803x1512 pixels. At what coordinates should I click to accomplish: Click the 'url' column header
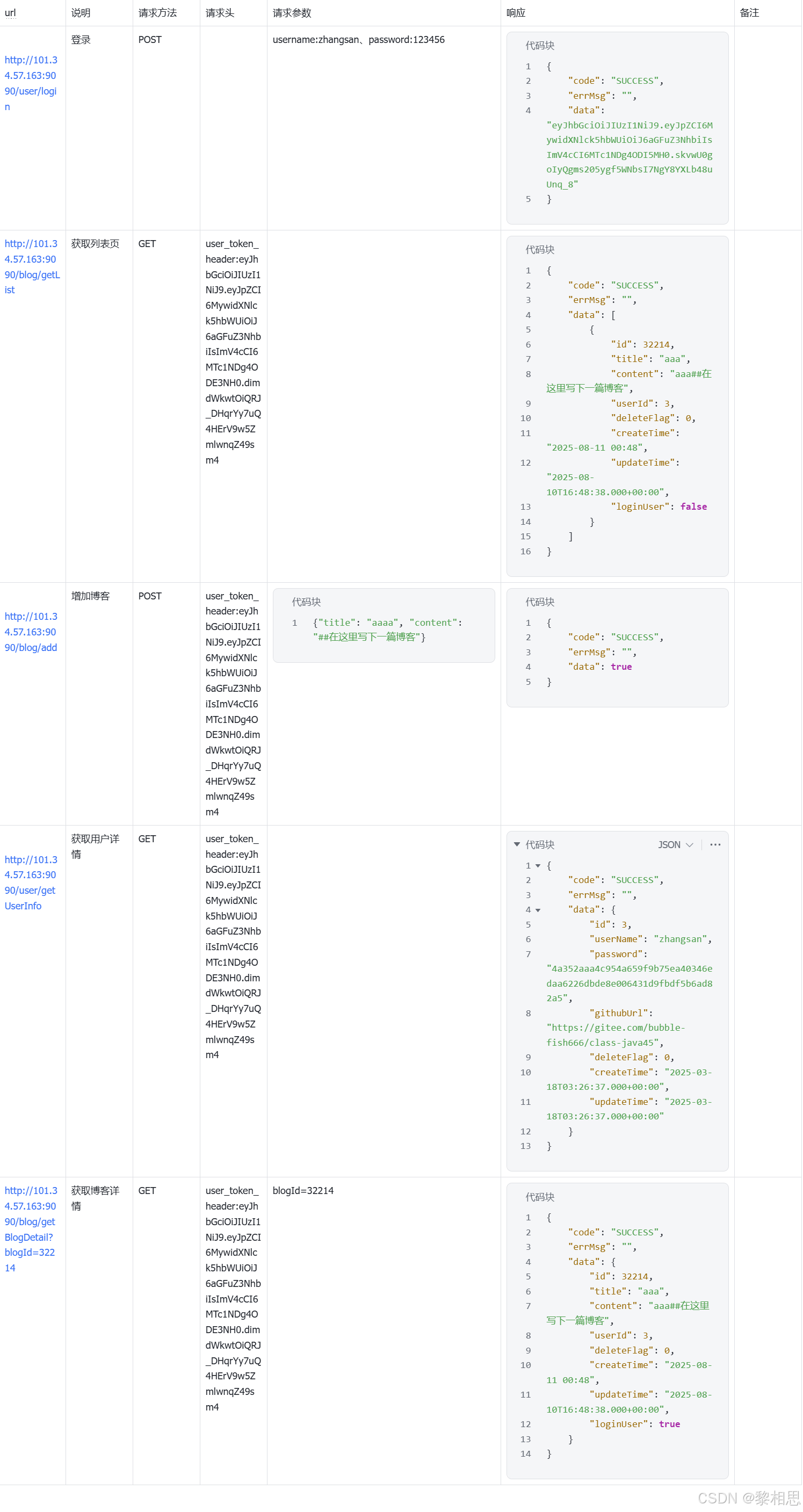[x=10, y=12]
